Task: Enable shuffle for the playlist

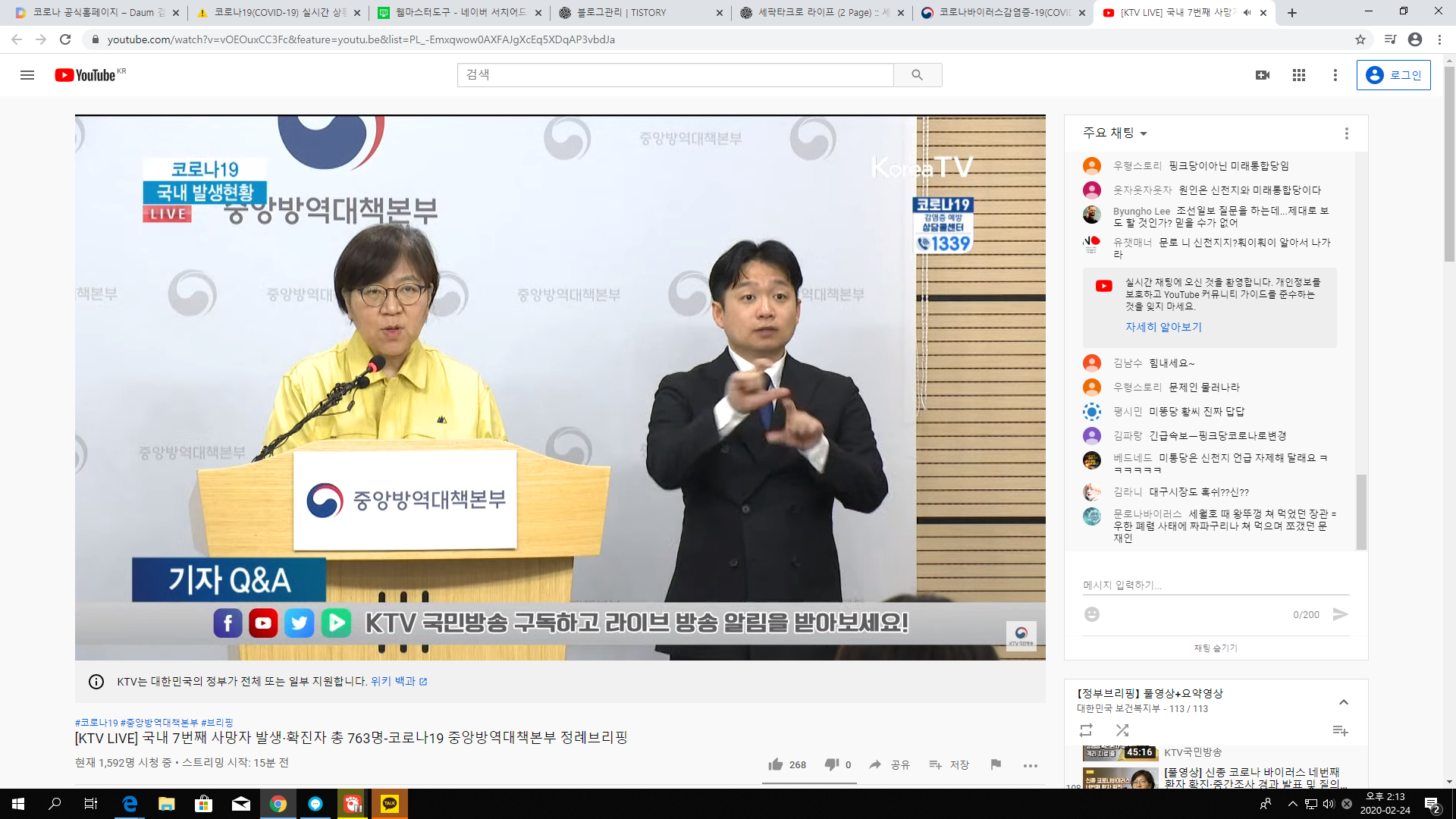Action: pos(1122,730)
